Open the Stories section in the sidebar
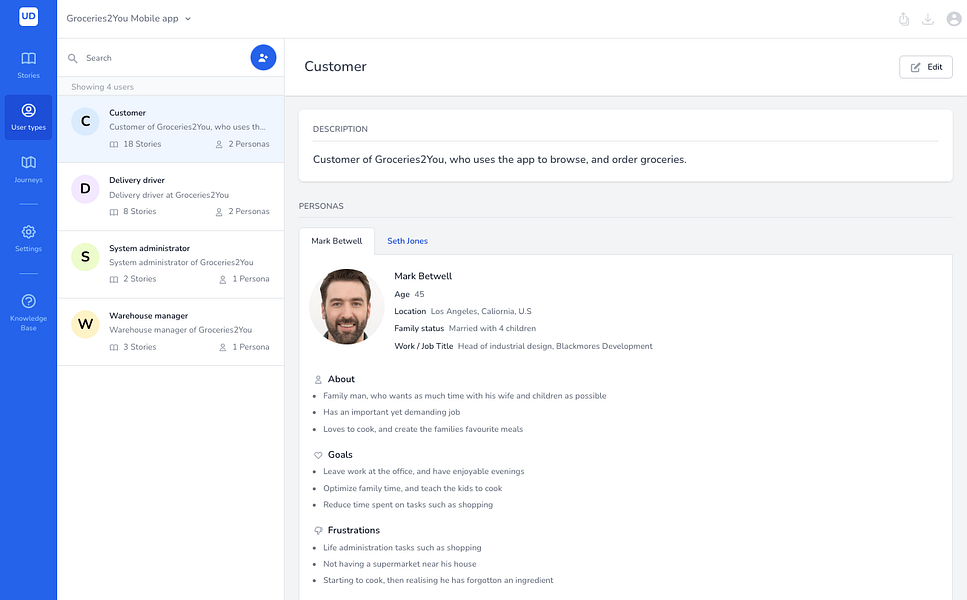 (28, 62)
